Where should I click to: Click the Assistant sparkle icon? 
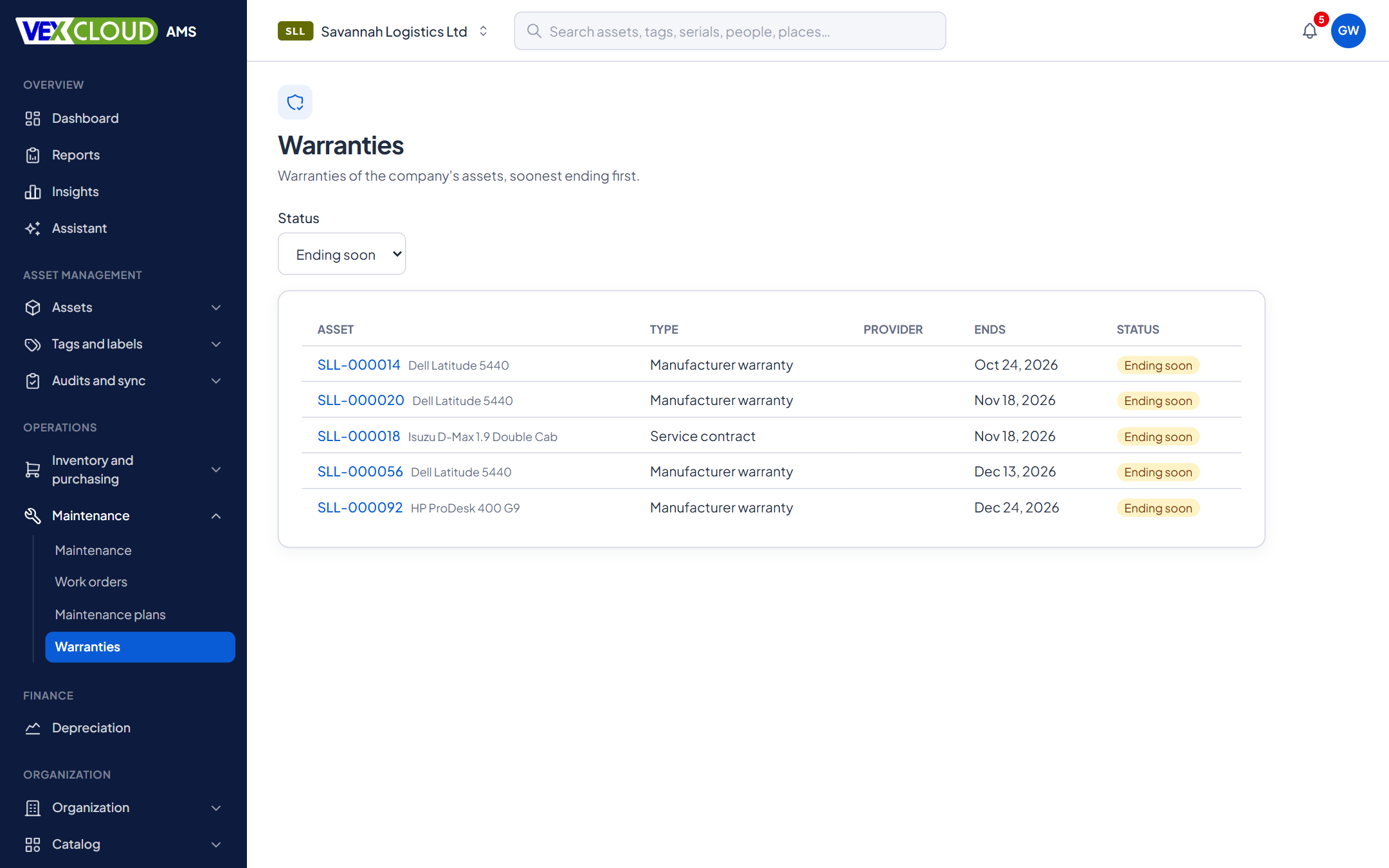click(x=33, y=228)
